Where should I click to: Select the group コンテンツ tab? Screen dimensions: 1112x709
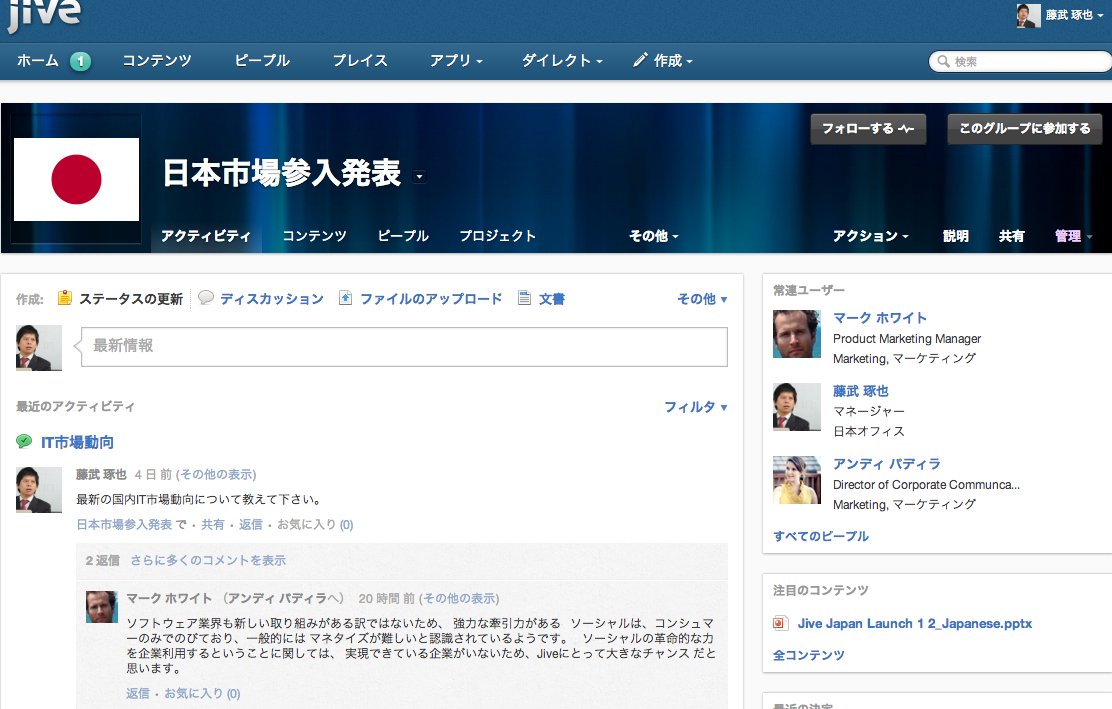pos(314,236)
